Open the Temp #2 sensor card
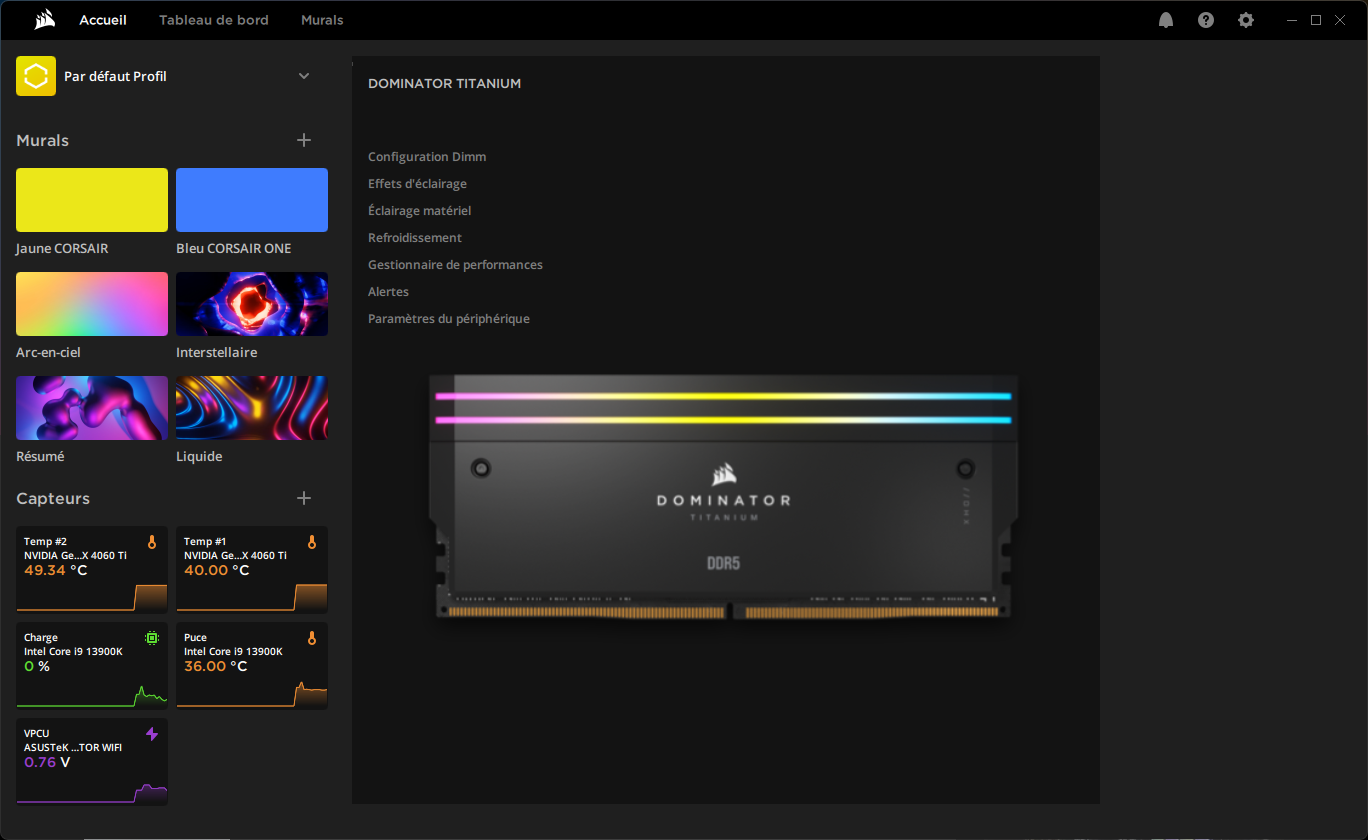 (92, 569)
